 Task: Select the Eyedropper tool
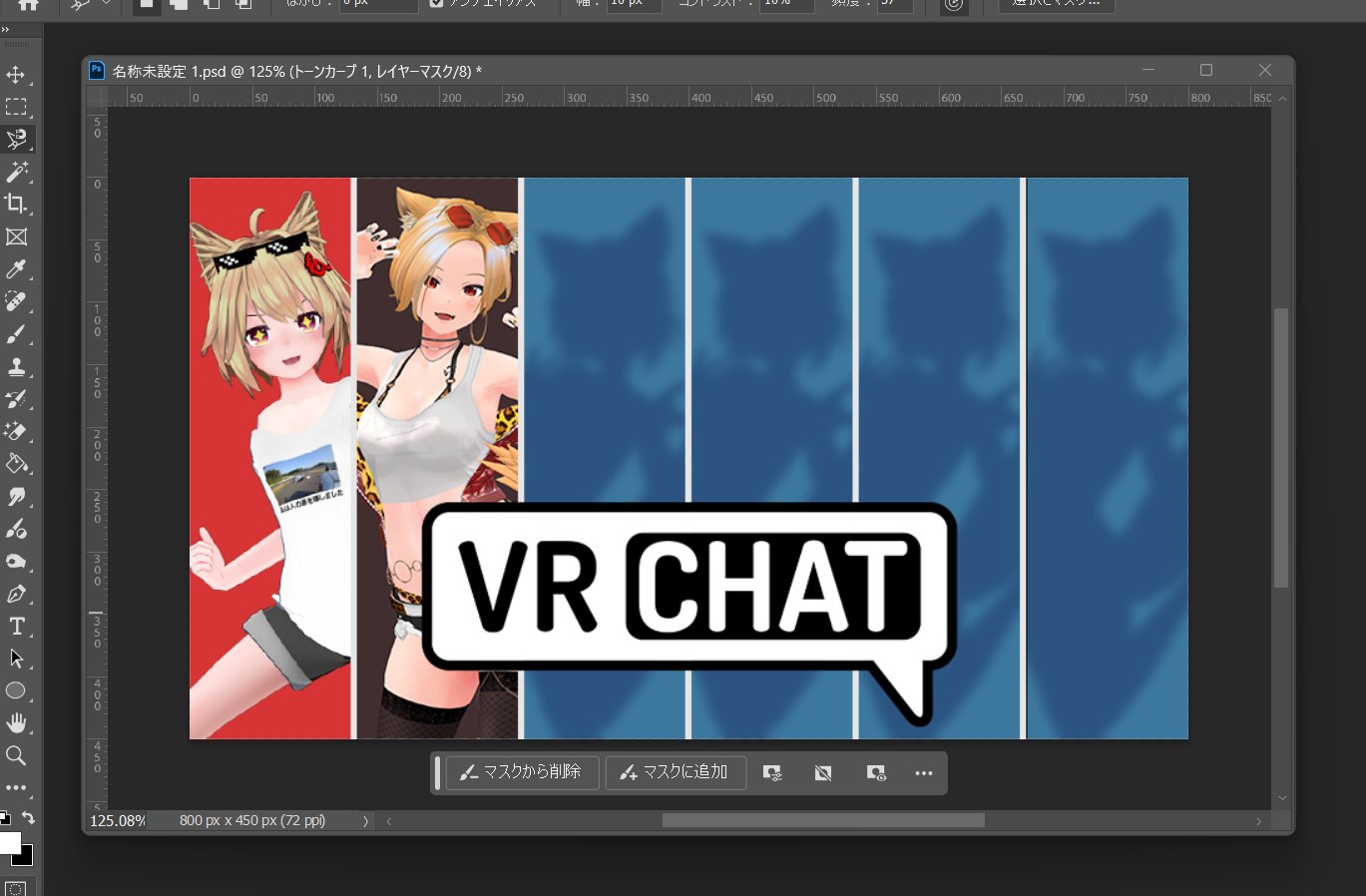tap(16, 268)
